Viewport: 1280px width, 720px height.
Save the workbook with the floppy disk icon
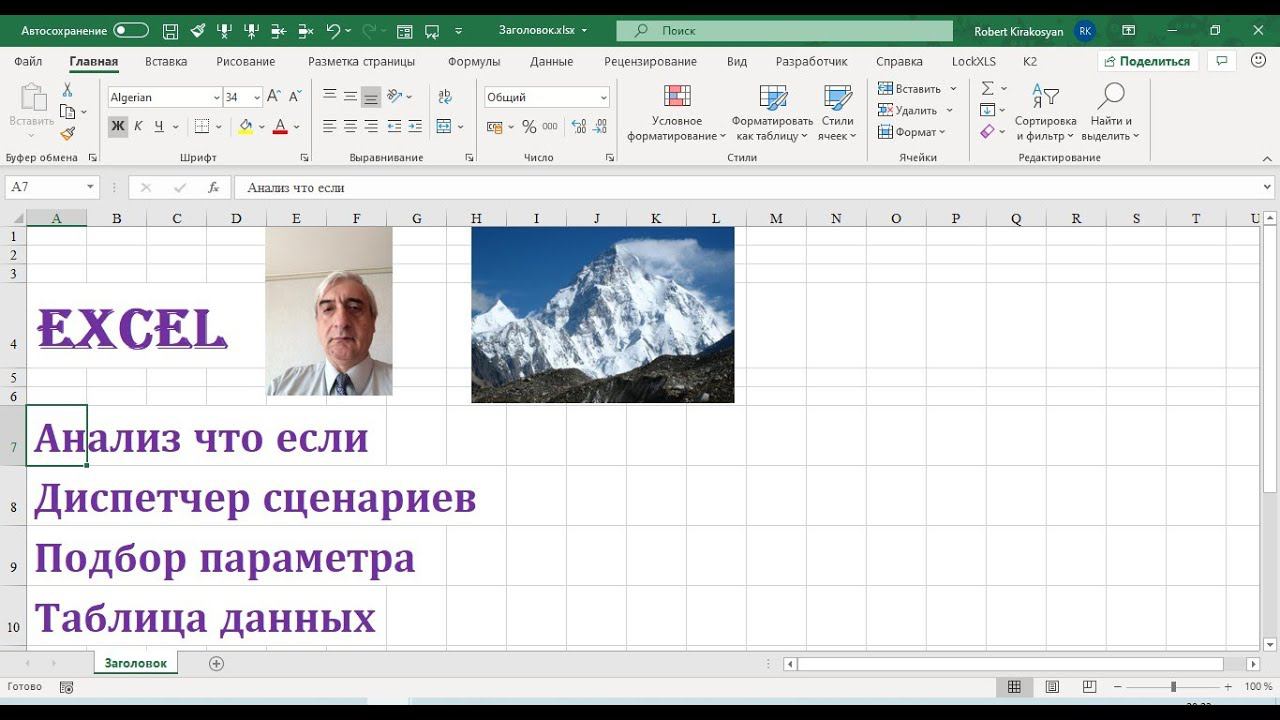click(170, 31)
